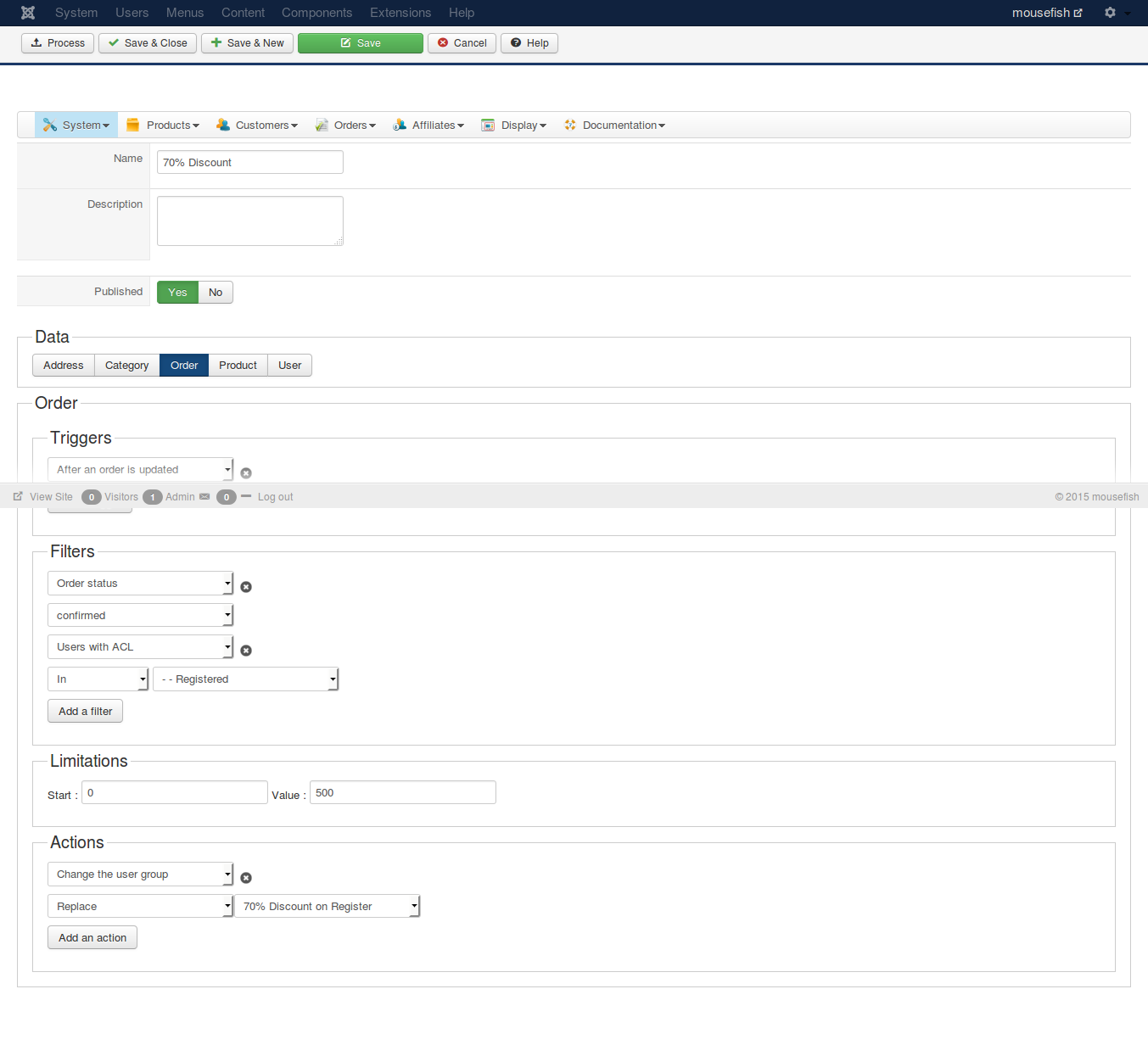Open the Users menu in top bar
1148x1045 pixels.
[132, 13]
